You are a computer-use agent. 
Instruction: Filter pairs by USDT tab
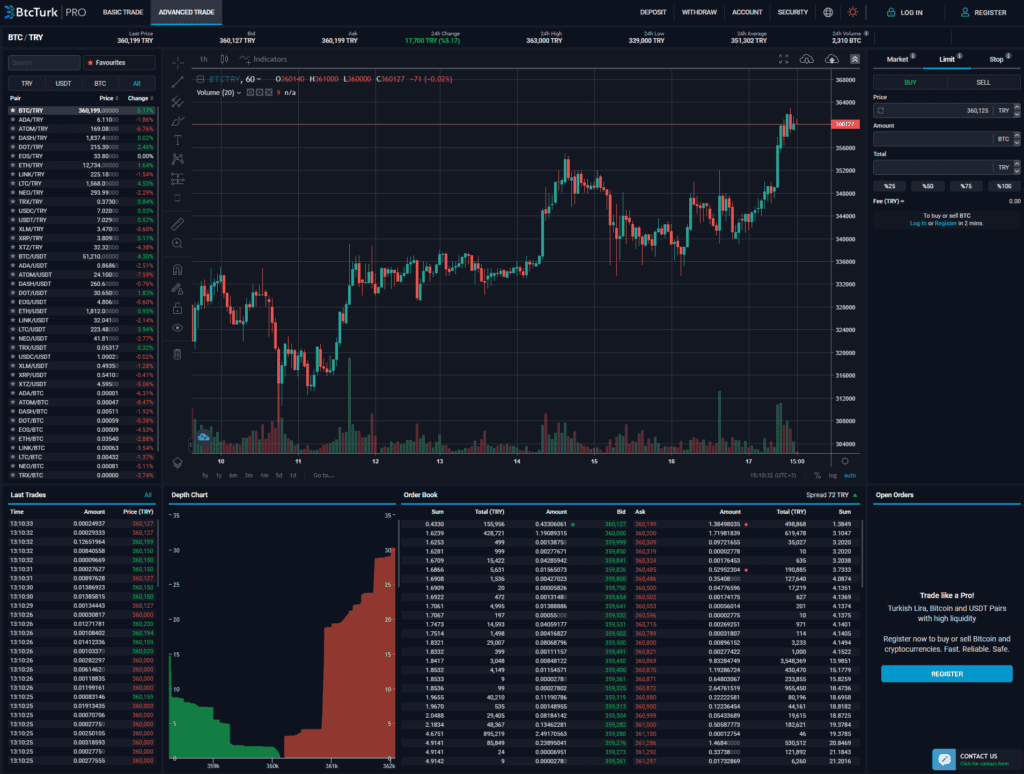pyautogui.click(x=63, y=84)
